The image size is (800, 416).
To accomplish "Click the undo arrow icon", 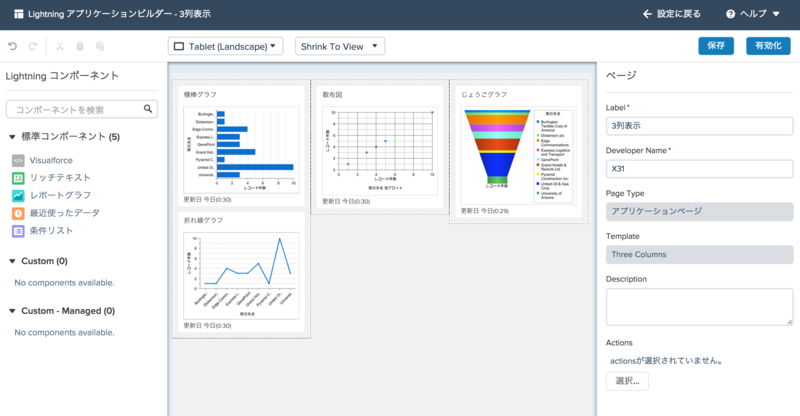I will (13, 46).
